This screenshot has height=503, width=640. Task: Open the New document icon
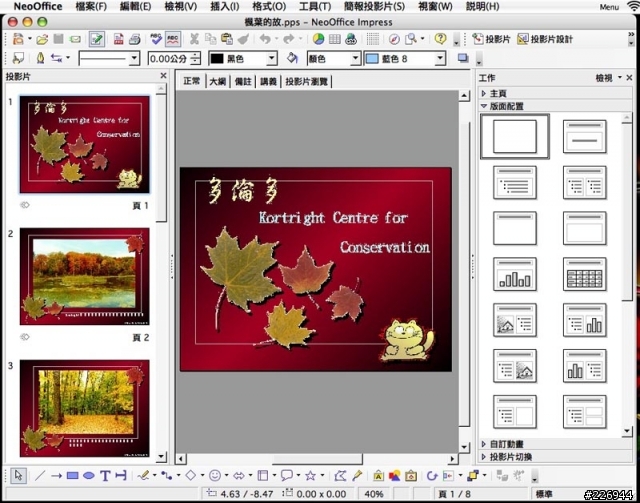click(x=18, y=39)
